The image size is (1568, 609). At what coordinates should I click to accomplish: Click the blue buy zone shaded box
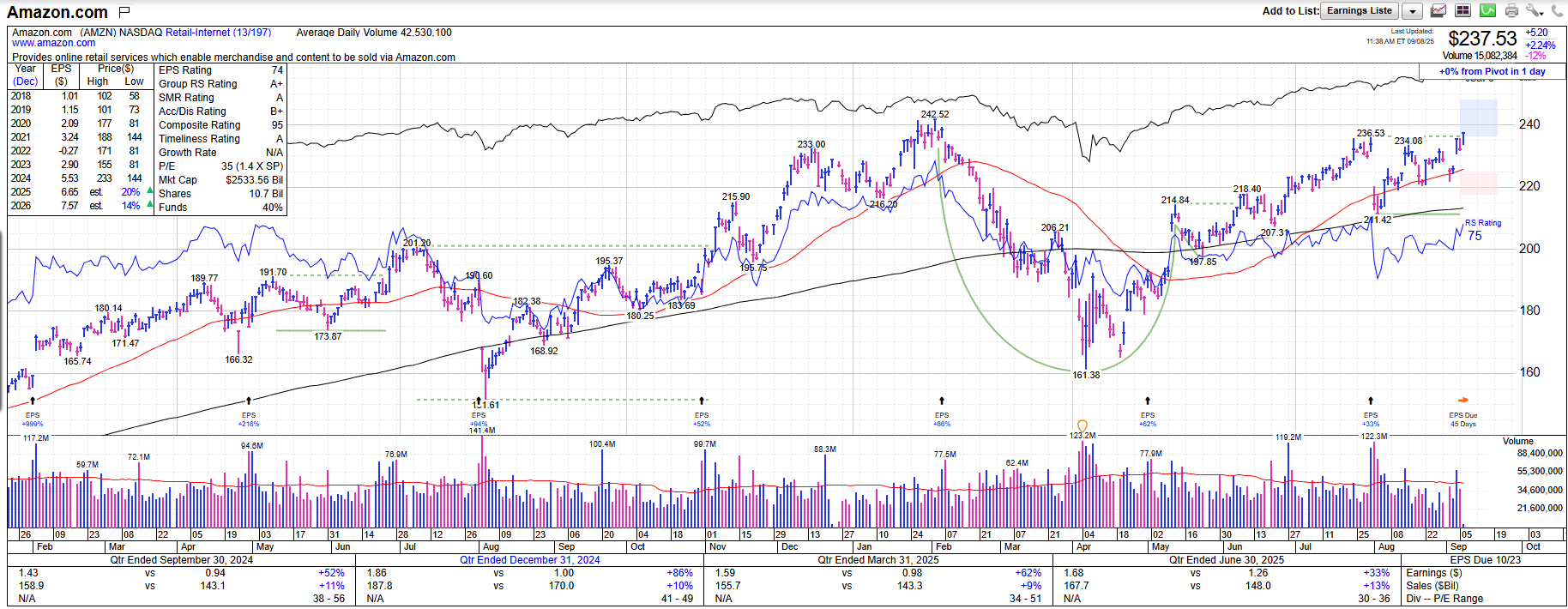coord(1479,118)
